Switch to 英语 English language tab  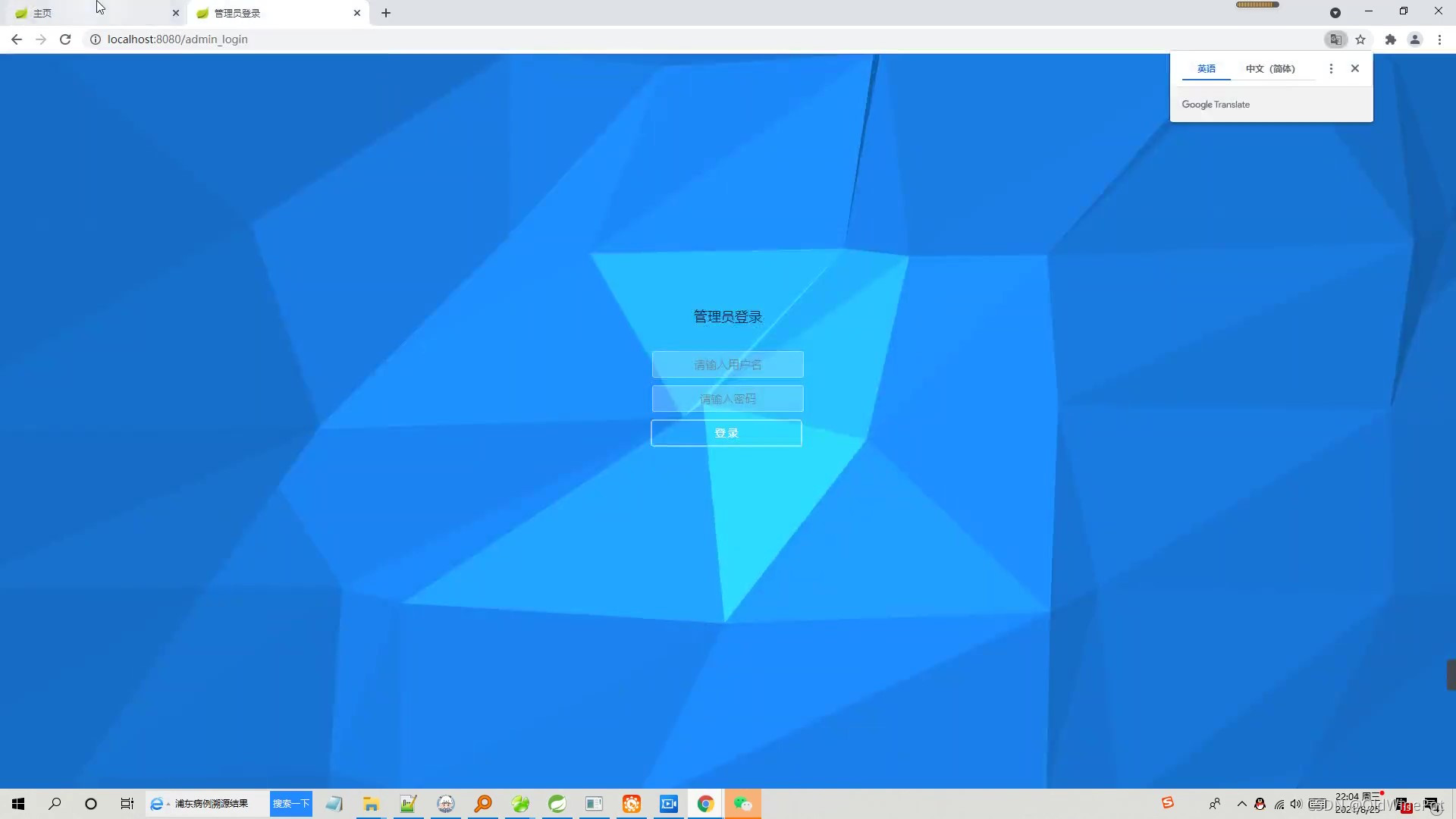click(1206, 68)
